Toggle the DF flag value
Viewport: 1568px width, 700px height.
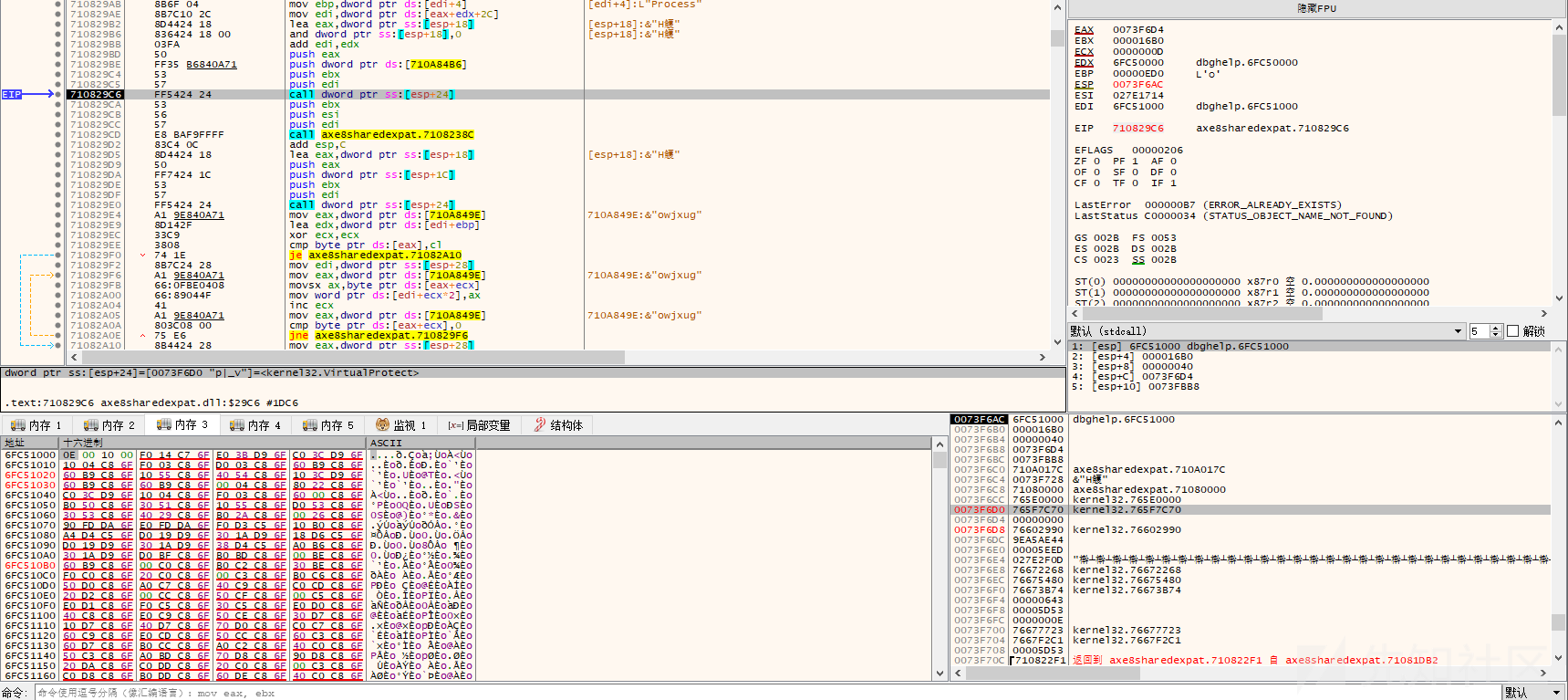click(x=1173, y=172)
